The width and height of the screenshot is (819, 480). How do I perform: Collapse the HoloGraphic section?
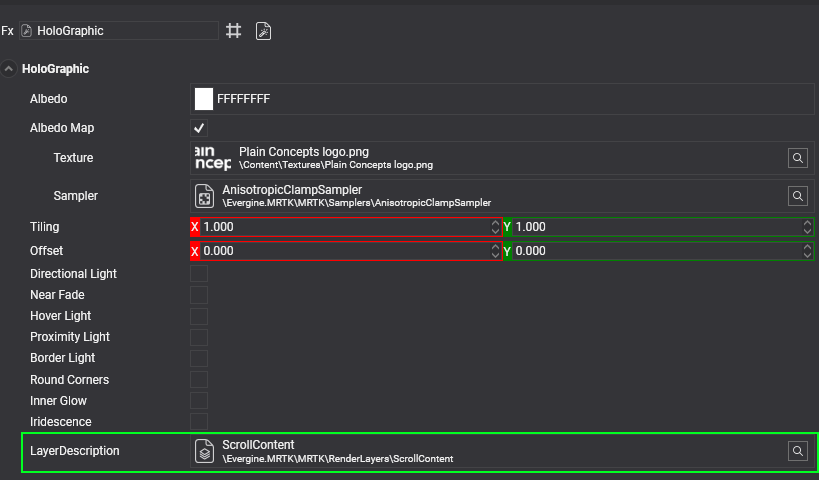click(9, 69)
